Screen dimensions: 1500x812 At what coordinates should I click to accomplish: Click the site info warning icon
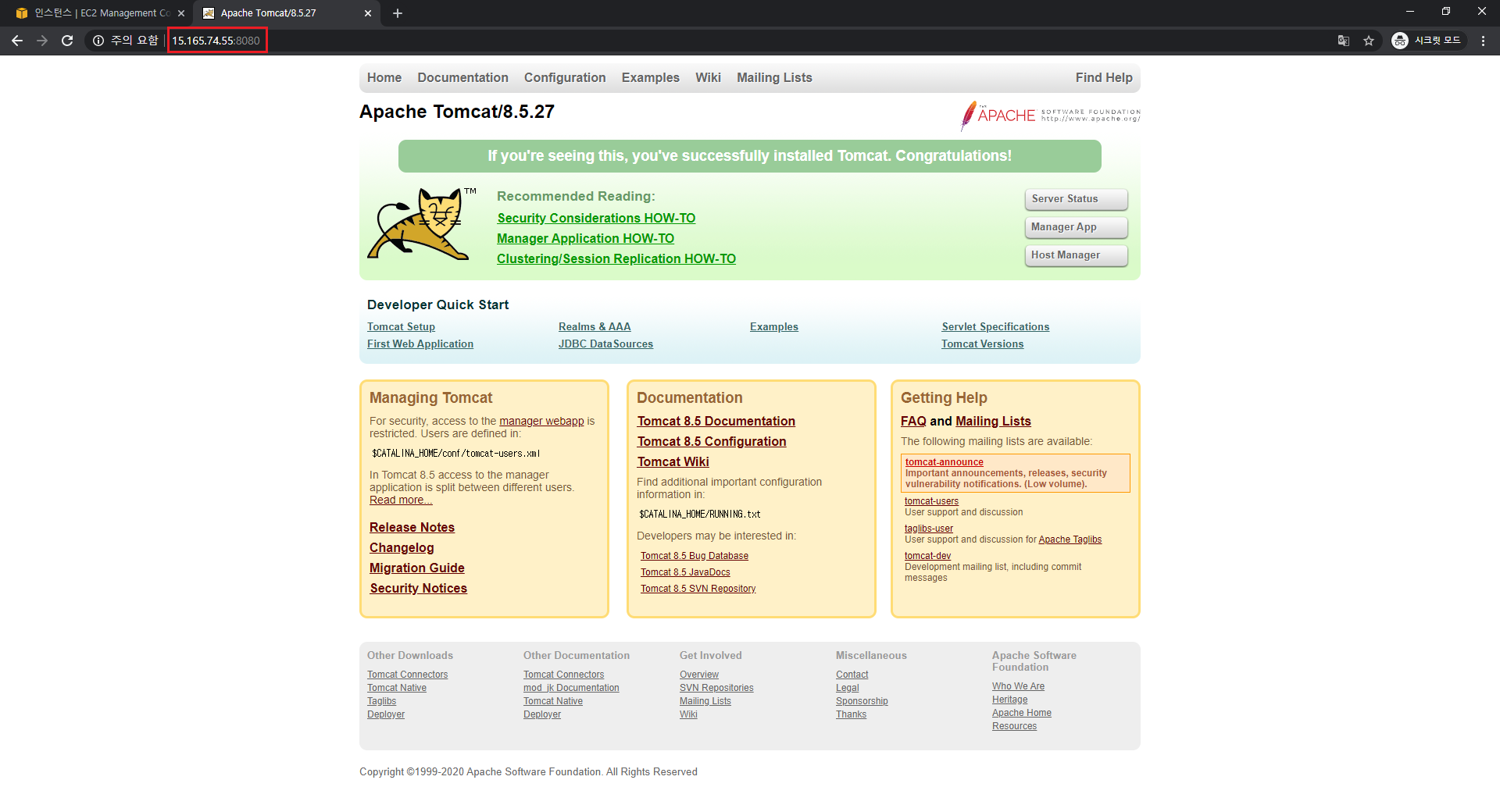click(98, 41)
